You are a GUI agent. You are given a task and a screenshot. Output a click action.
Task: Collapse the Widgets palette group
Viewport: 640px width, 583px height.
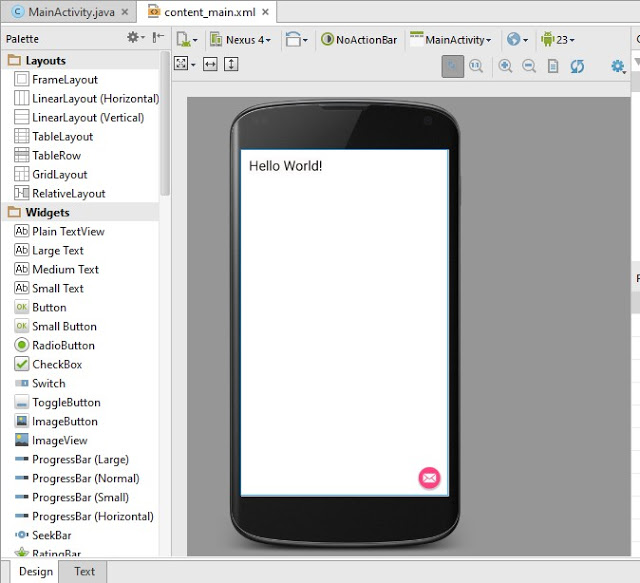tap(81, 212)
